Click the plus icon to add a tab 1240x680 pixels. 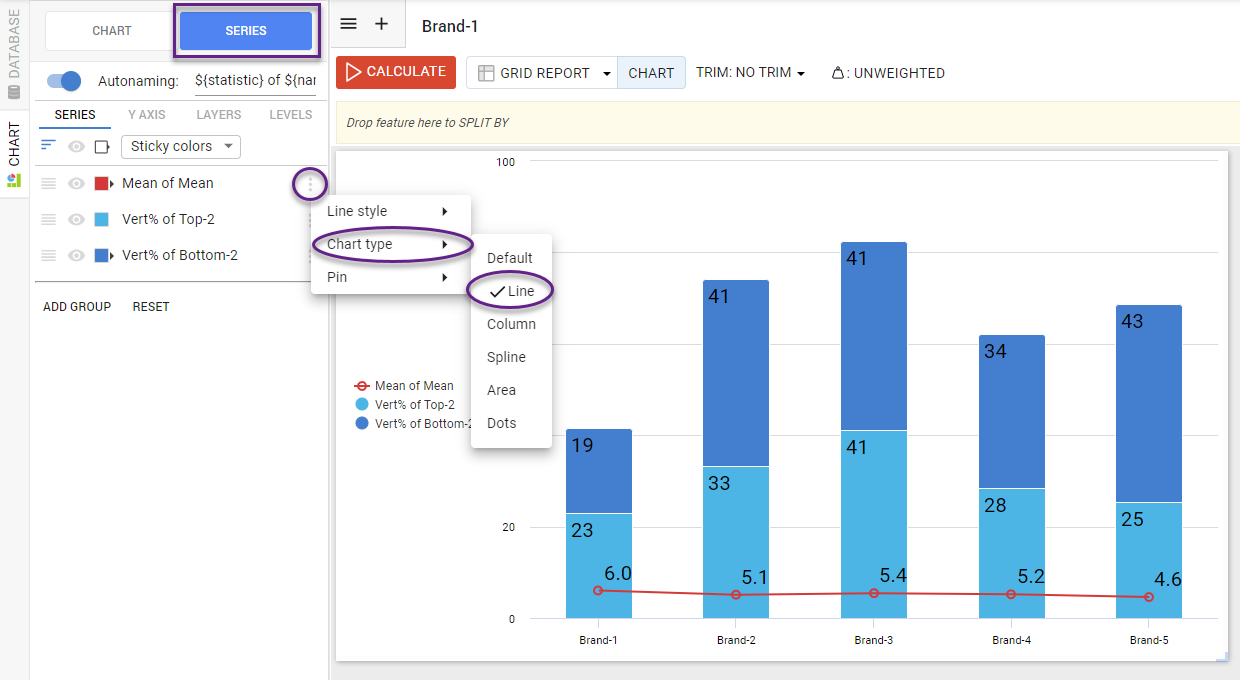pos(381,24)
